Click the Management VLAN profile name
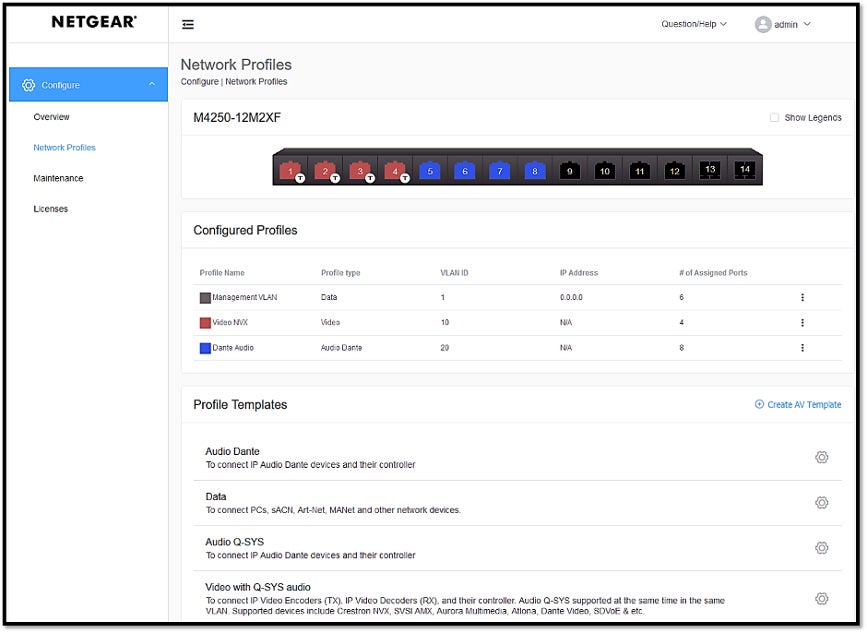The image size is (867, 633). (245, 297)
